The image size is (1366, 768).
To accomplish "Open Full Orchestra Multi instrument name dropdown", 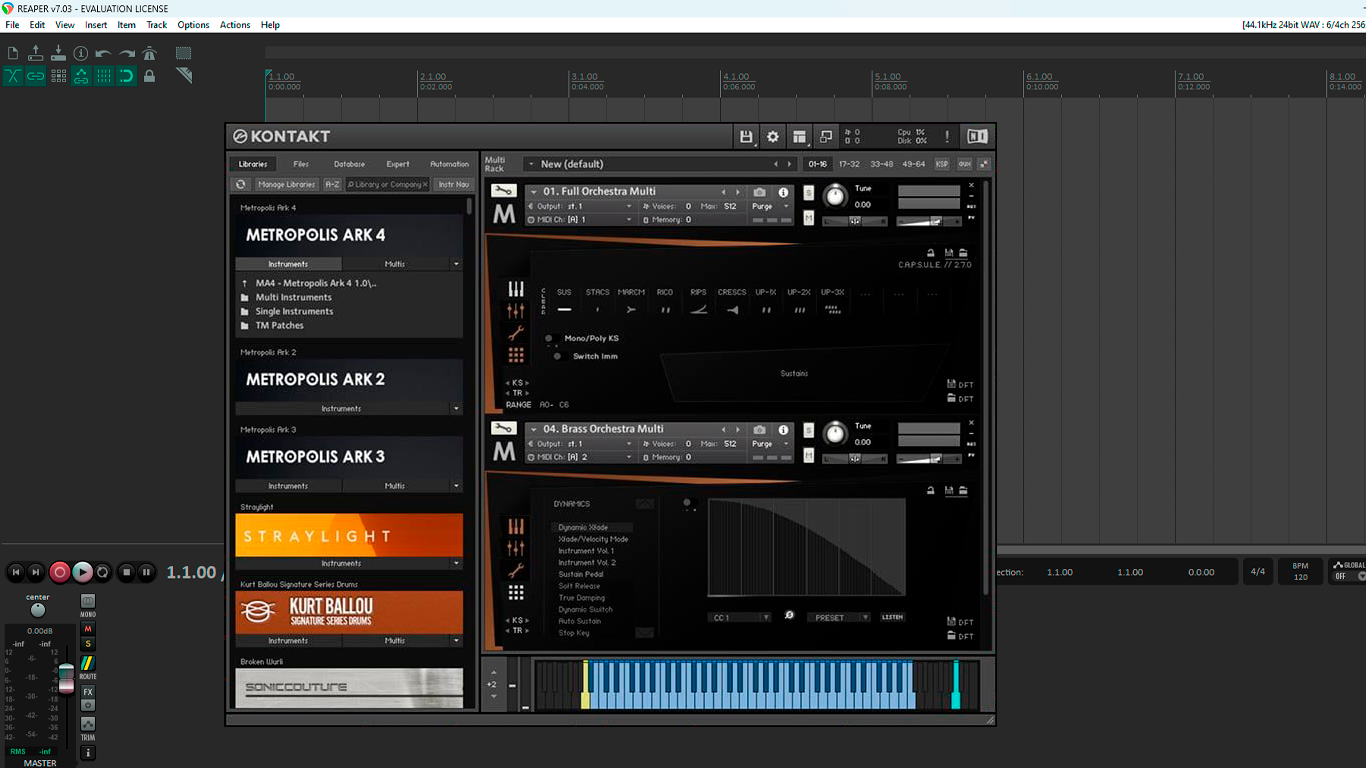I will 533,192.
